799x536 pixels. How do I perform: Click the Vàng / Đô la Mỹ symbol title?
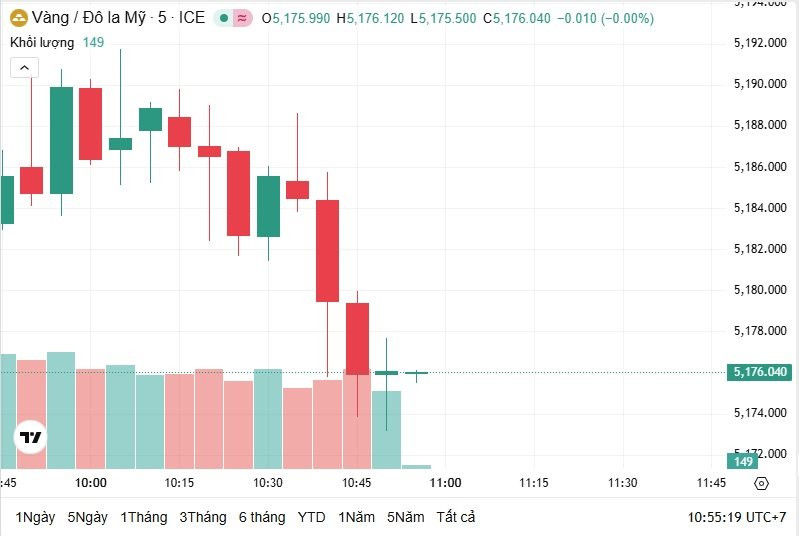(89, 18)
